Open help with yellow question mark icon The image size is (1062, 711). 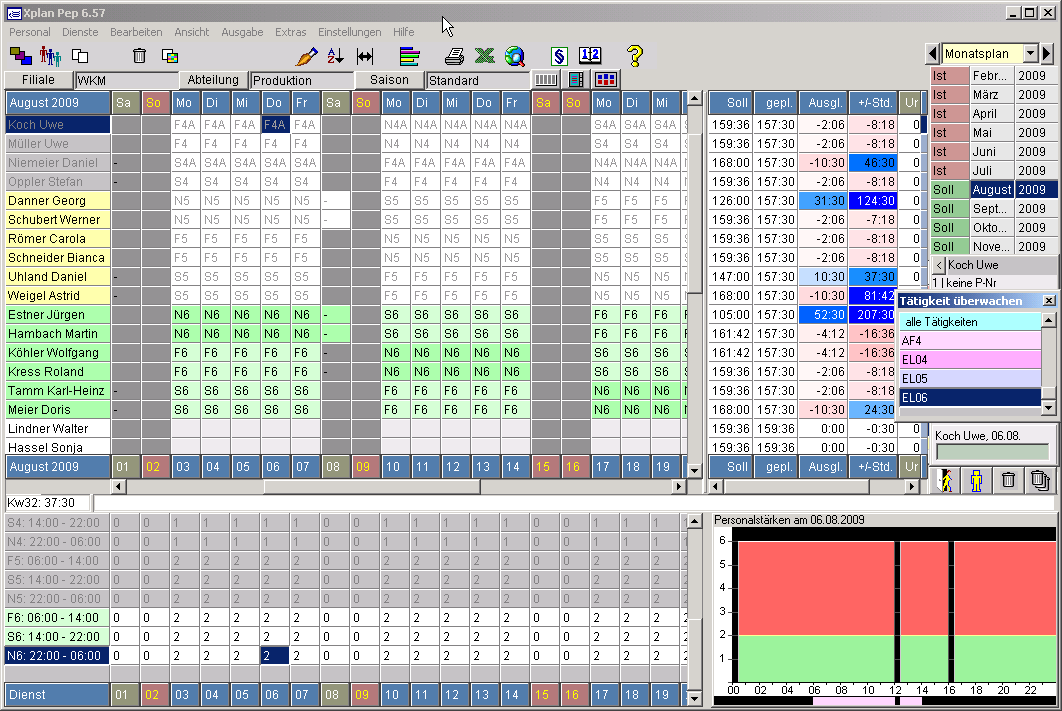tap(635, 56)
